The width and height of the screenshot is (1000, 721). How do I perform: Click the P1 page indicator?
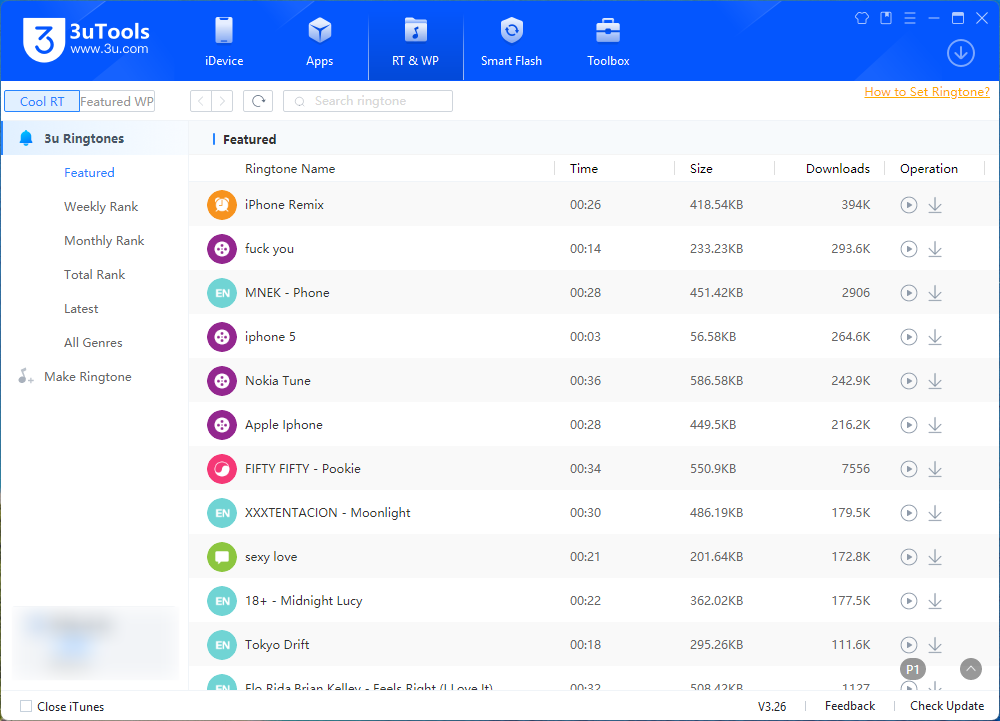click(x=913, y=669)
